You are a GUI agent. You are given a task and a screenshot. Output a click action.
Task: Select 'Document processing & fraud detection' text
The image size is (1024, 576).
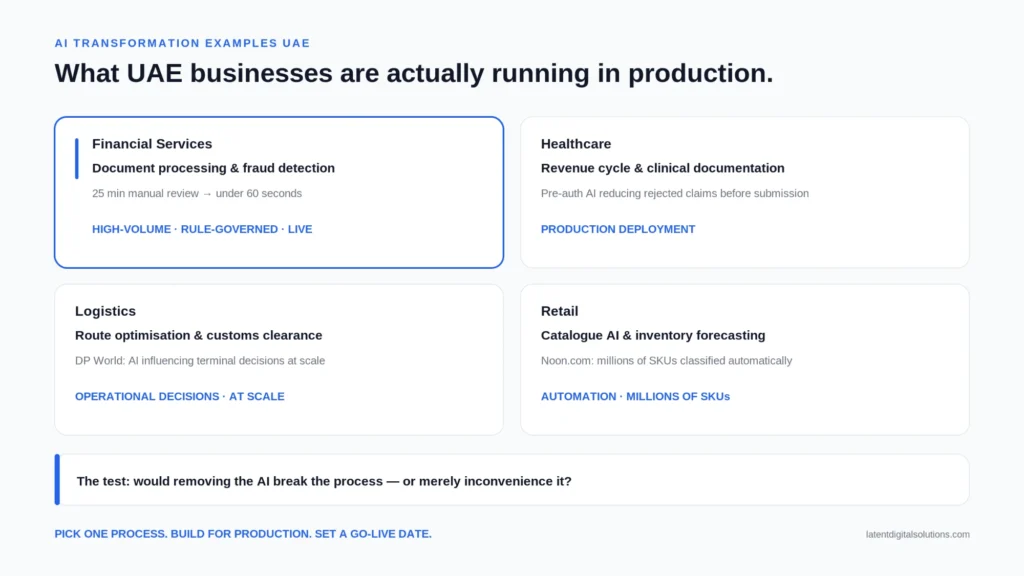click(214, 168)
